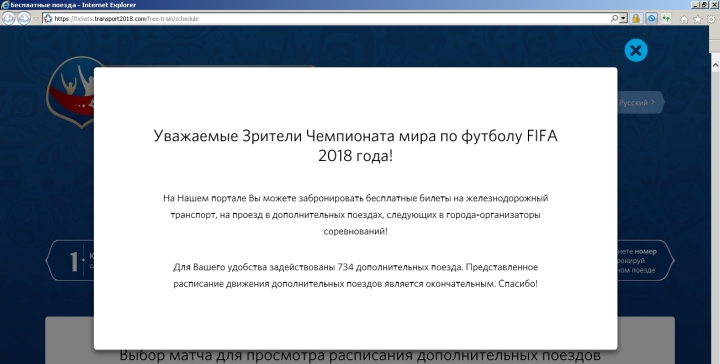
Task: Click the championship logo behind the popup
Action: pos(70,92)
